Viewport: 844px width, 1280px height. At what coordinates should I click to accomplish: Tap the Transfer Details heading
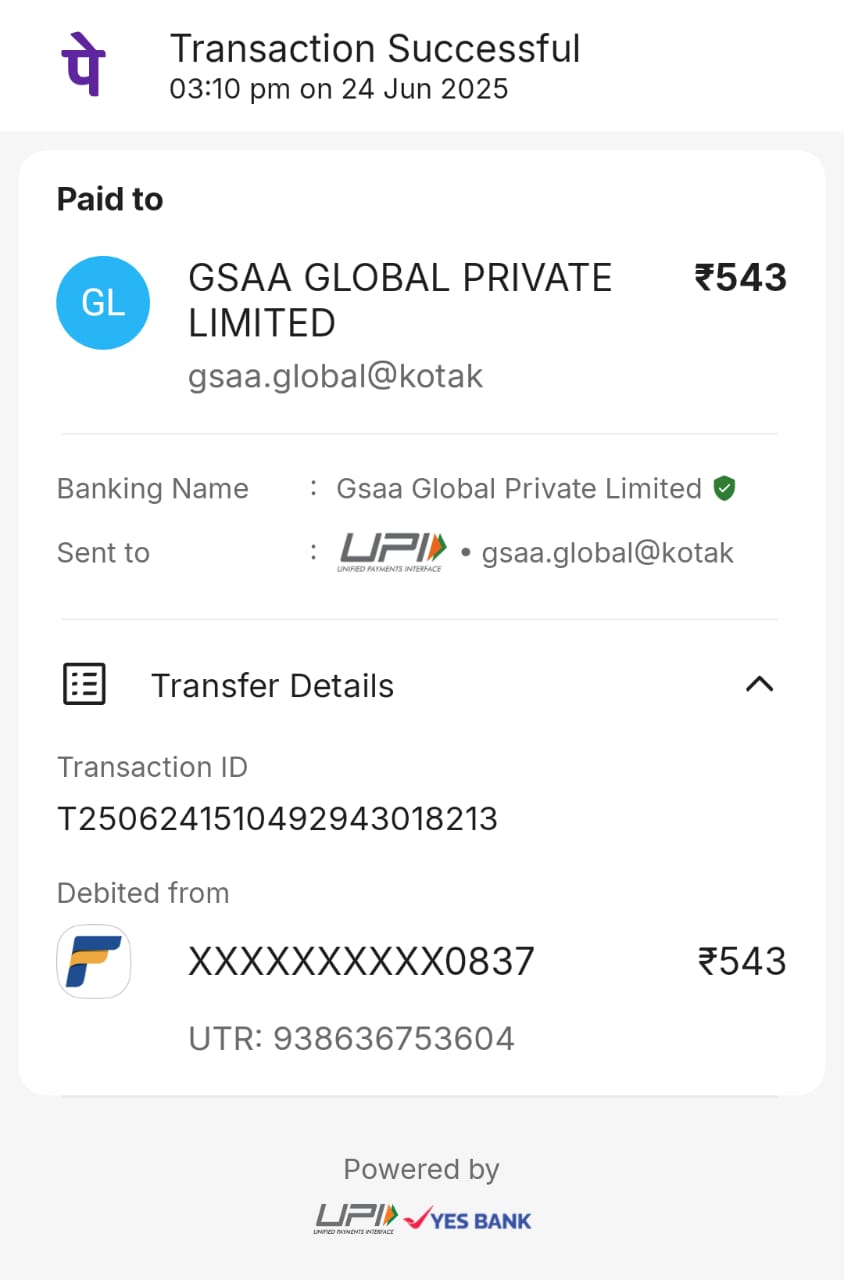pyautogui.click(x=272, y=686)
